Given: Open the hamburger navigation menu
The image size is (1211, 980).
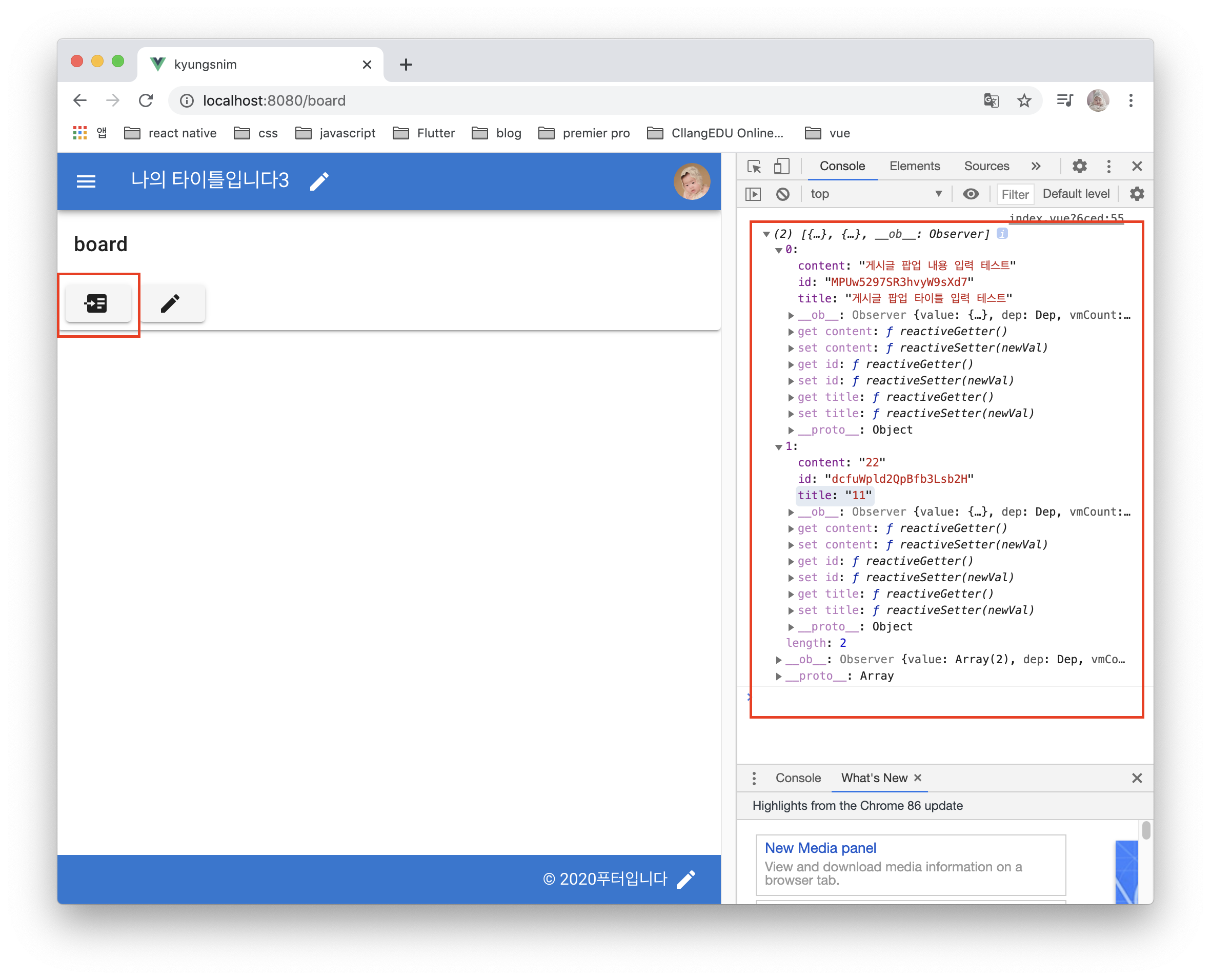Looking at the screenshot, I should click(x=86, y=181).
